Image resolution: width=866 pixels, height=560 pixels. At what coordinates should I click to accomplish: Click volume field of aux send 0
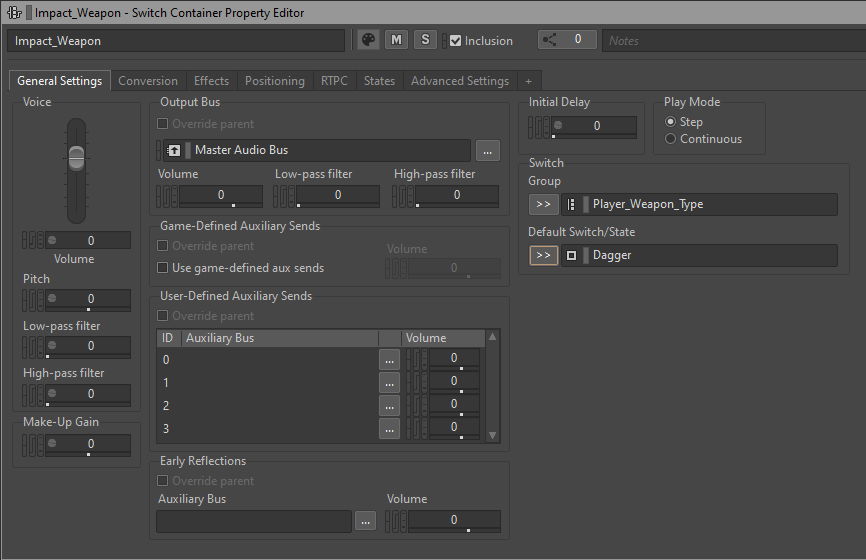click(x=454, y=358)
